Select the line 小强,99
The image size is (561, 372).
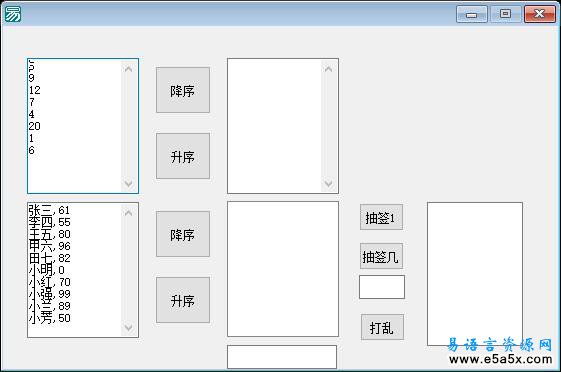click(x=49, y=294)
